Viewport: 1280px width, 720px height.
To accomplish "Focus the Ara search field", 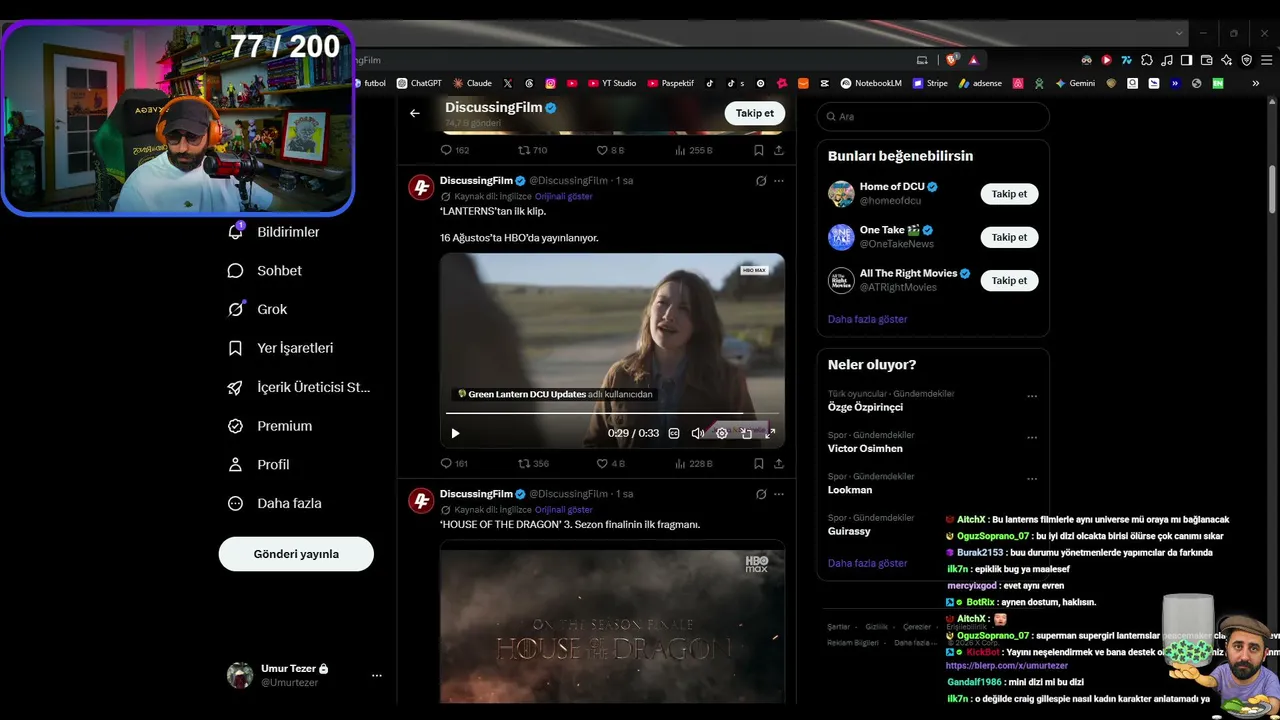I will (x=933, y=116).
